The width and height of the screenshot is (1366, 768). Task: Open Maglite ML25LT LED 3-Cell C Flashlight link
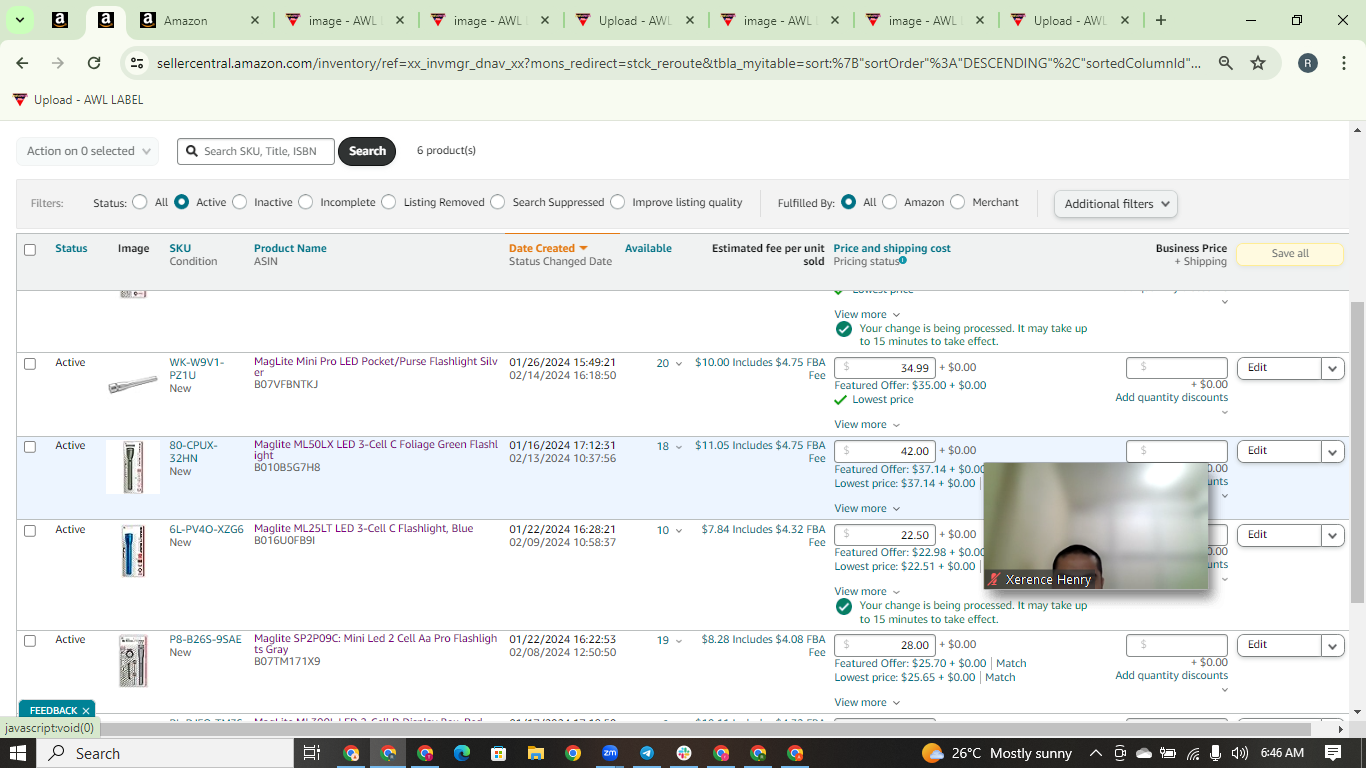click(364, 528)
